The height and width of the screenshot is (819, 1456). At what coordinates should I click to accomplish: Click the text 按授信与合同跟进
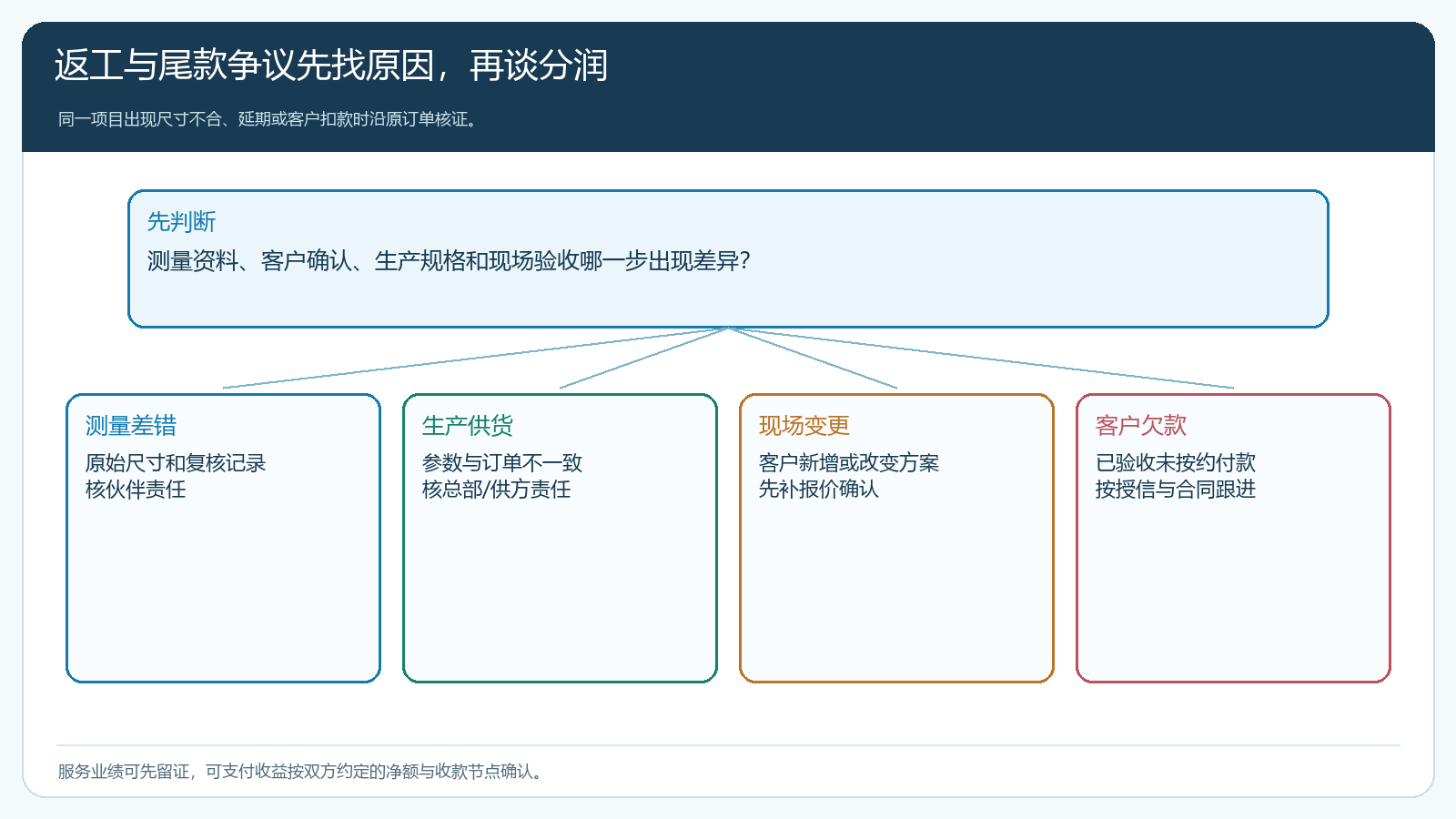[x=1176, y=490]
